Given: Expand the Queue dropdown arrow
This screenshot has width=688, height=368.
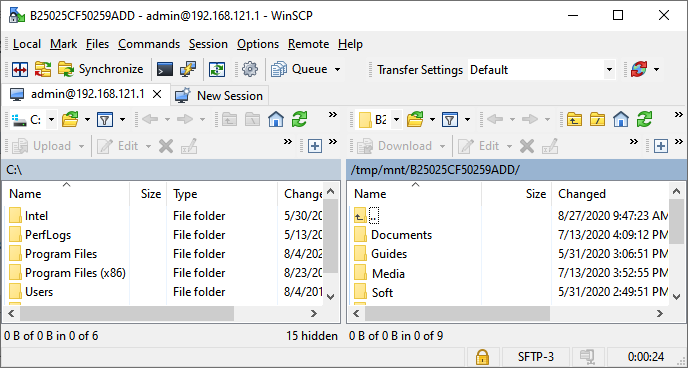Looking at the screenshot, I should [x=337, y=69].
